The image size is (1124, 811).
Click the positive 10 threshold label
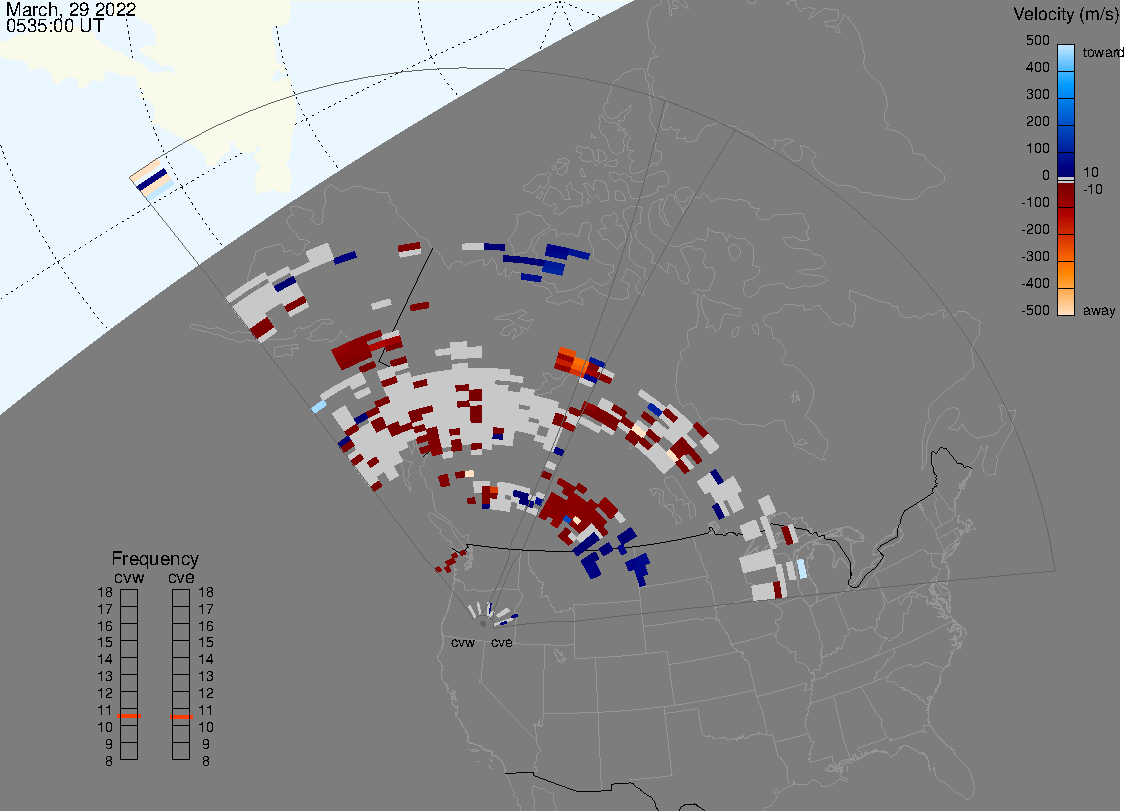click(x=1090, y=172)
